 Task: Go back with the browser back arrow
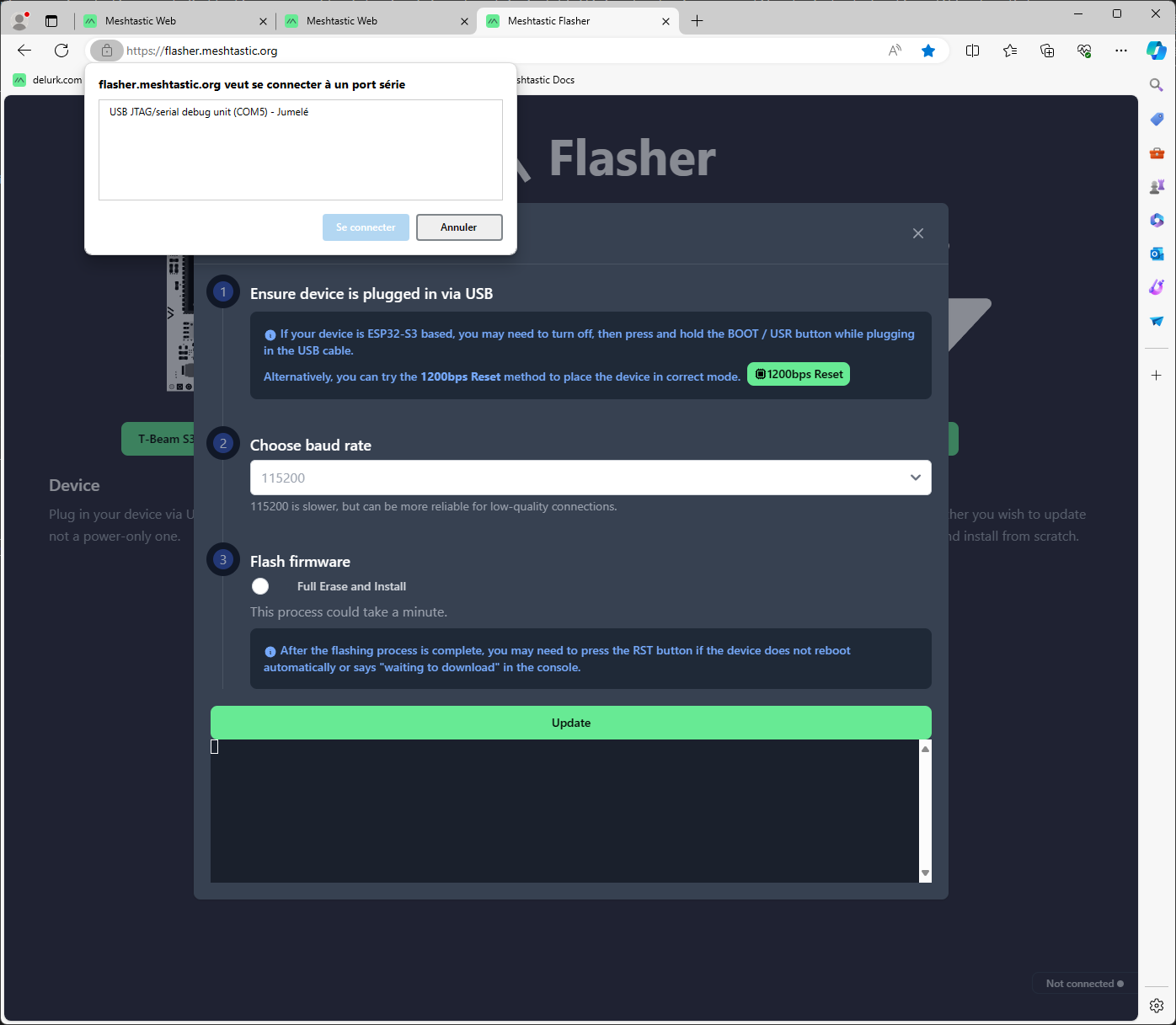24,51
